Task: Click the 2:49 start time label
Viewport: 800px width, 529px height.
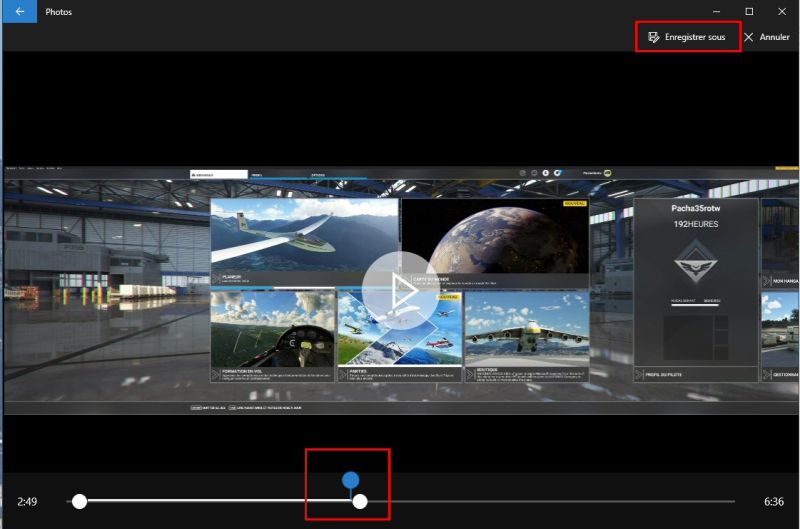Action: pos(27,501)
